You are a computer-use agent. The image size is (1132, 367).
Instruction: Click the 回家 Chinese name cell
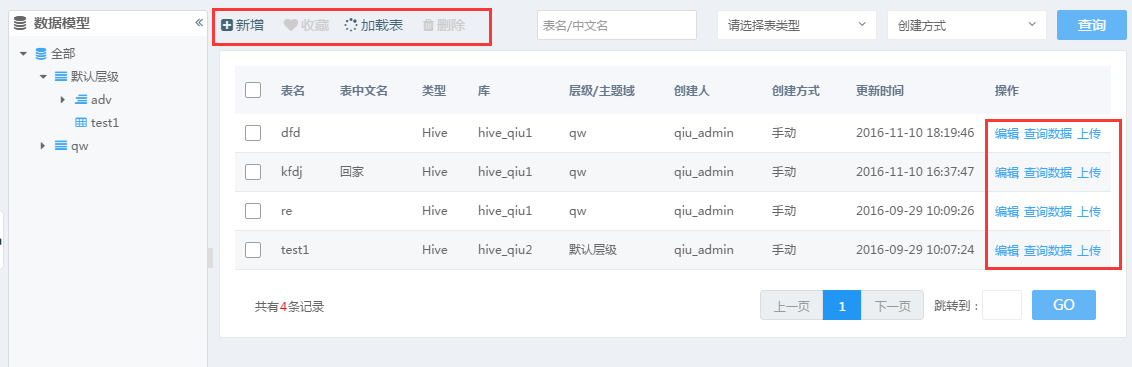coord(352,172)
